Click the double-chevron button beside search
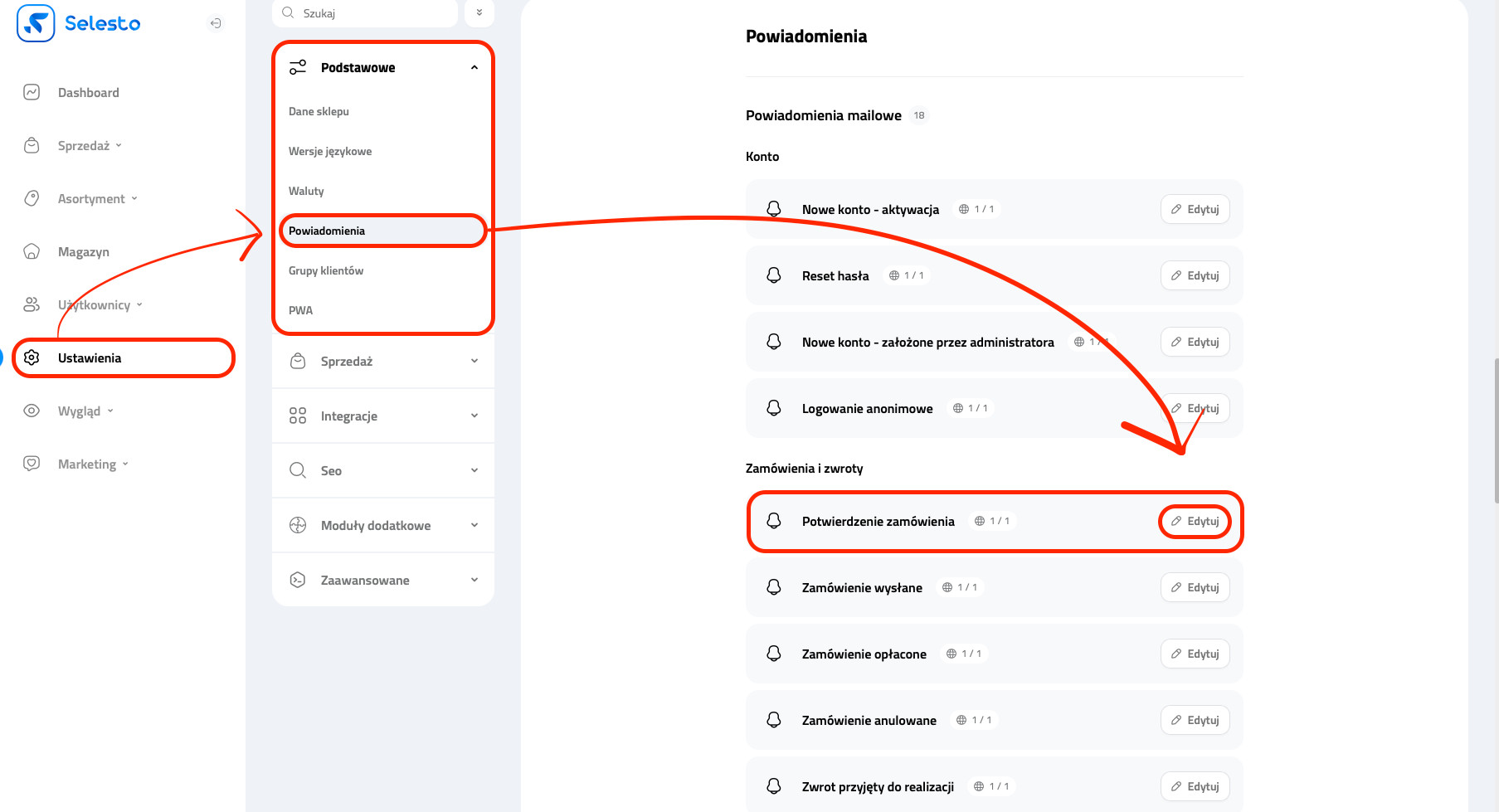This screenshot has width=1499, height=812. 479,12
